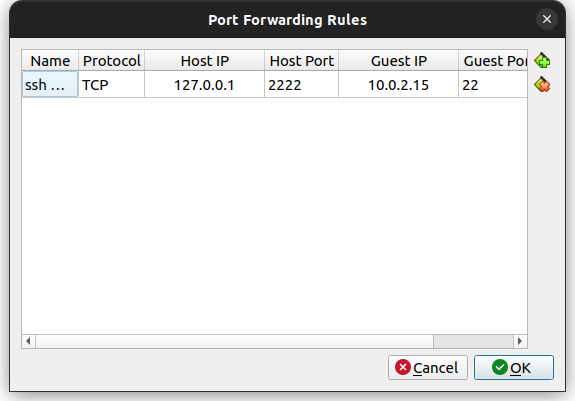Add a new port forwarding rule
Screen dimensions: 575x401
pyautogui.click(x=542, y=60)
